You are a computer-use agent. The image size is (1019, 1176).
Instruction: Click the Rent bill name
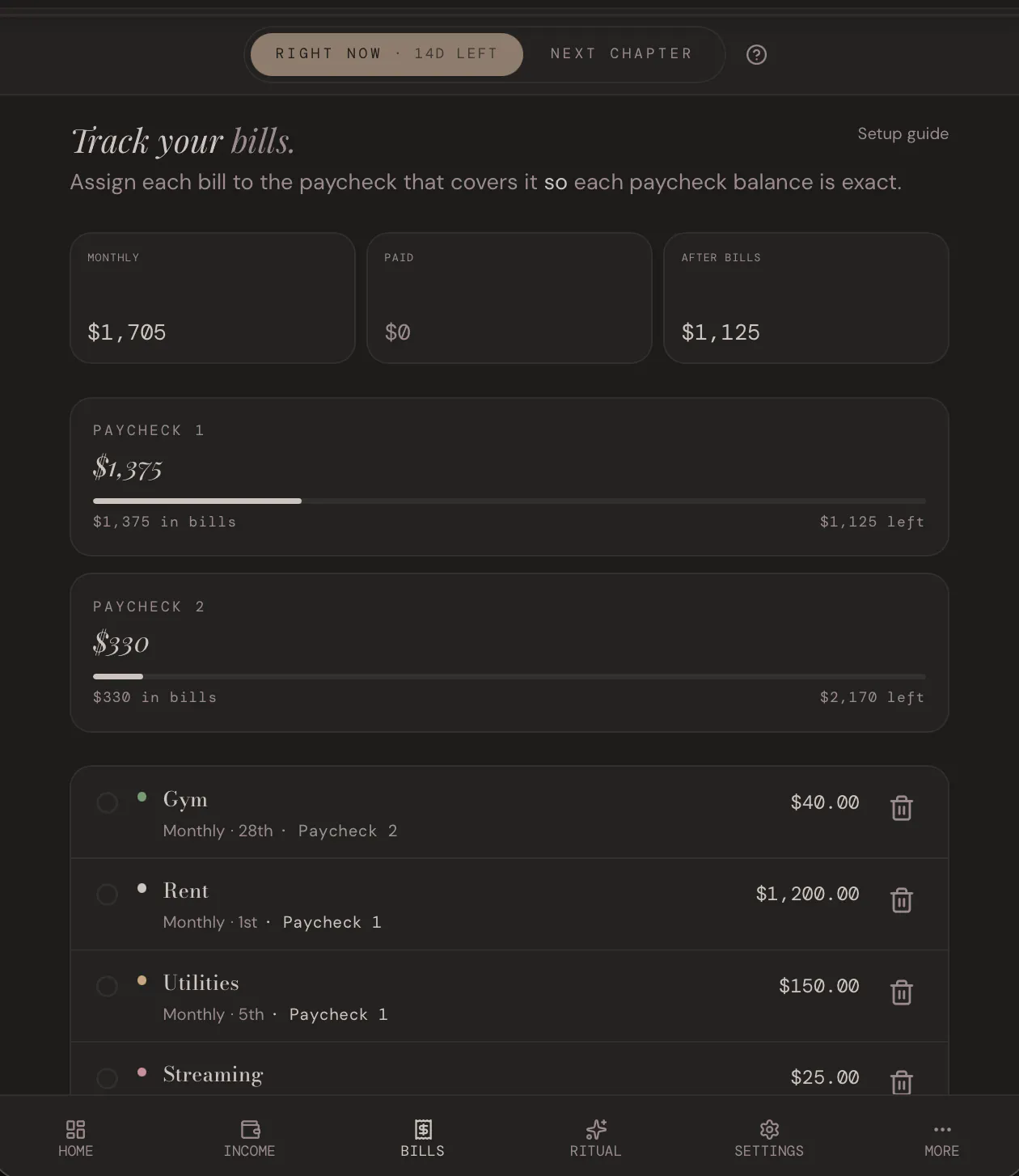(x=186, y=890)
